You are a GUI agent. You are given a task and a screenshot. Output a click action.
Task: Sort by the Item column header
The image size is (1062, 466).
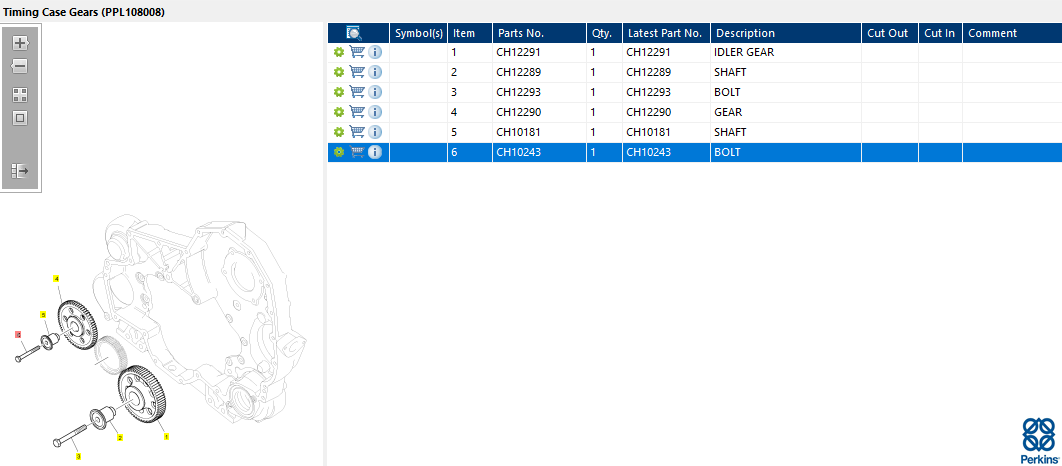470,33
